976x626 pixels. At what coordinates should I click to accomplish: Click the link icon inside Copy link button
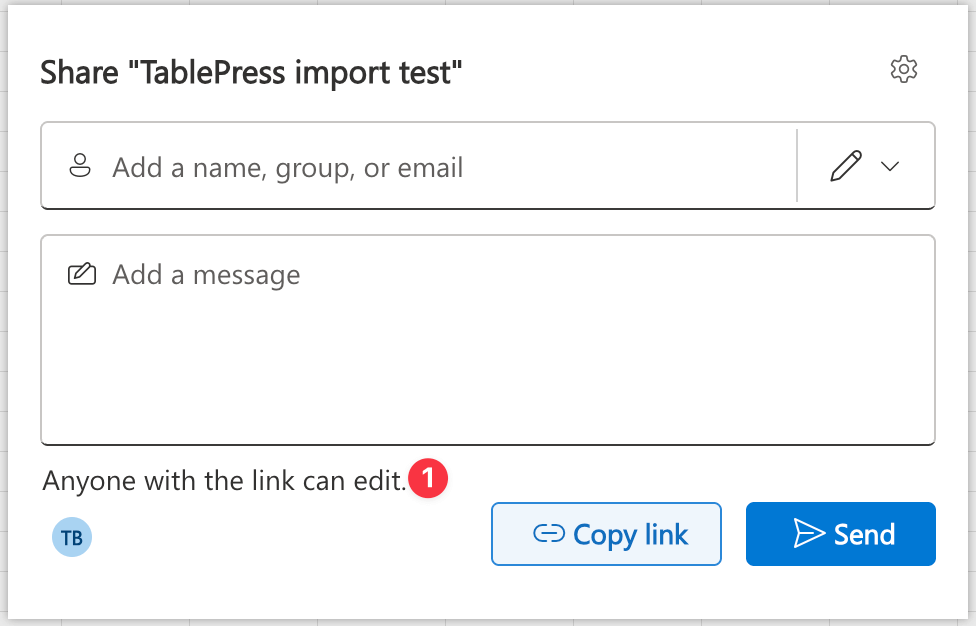tap(549, 534)
